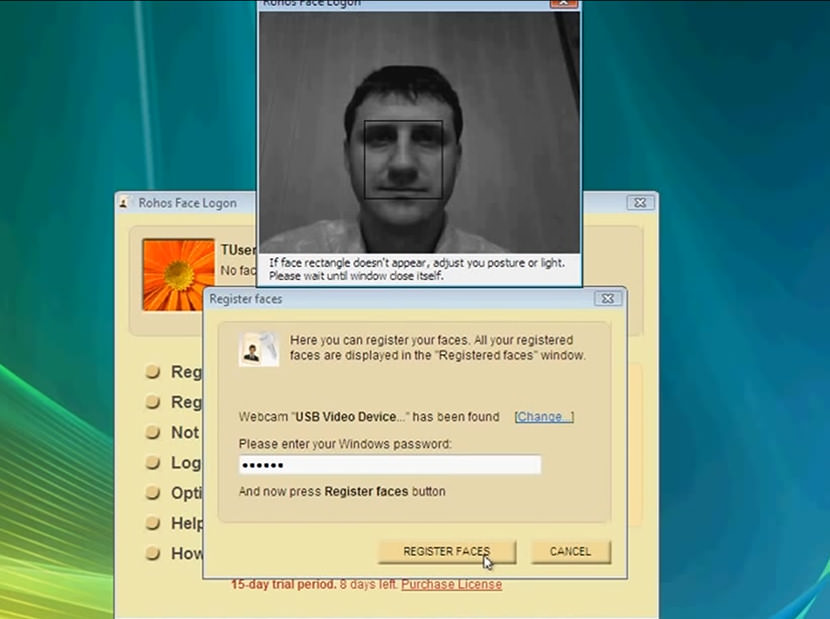Cancel the Register faces dialog
Viewport: 830px width, 619px height.
tap(571, 551)
